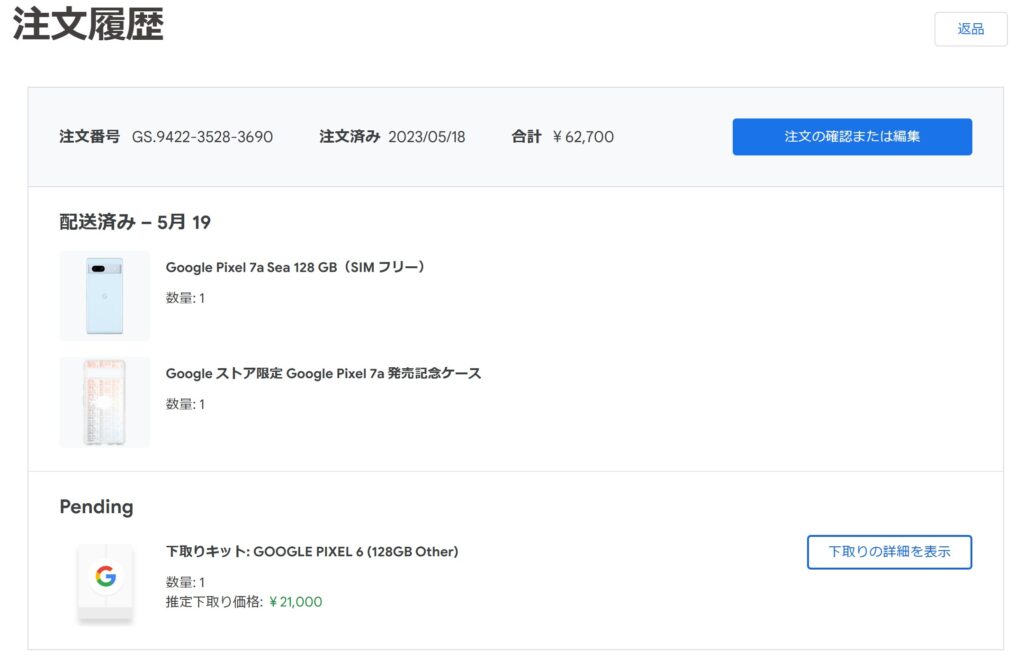Screen dimensions: 1024x661
Task: Click the Pending section heading
Action: coord(97,507)
